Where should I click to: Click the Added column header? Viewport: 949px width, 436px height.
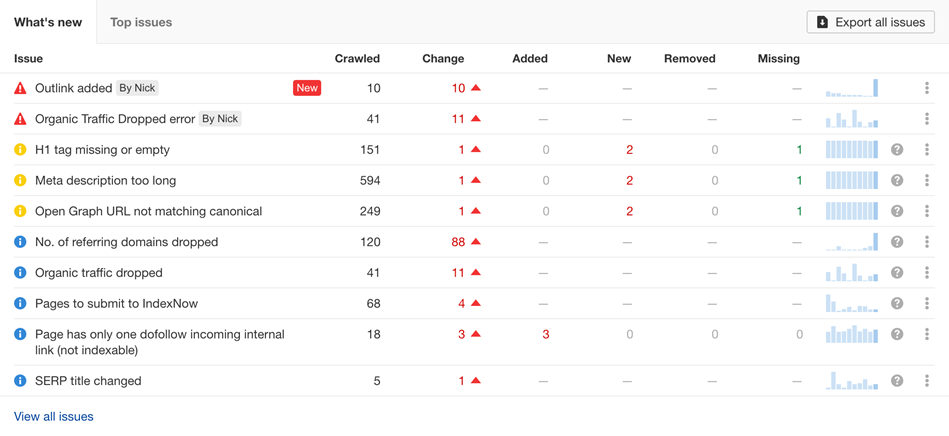(530, 59)
